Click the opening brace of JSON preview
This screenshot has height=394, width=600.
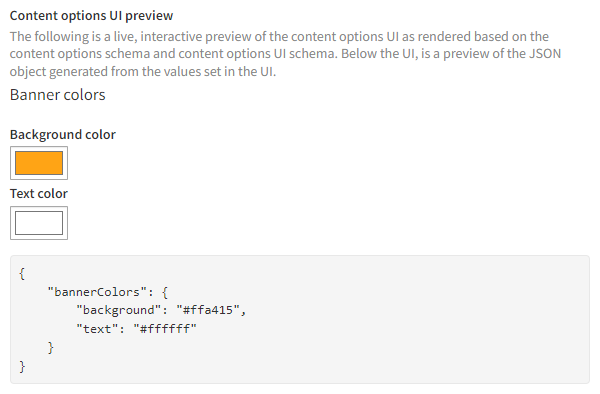[x=22, y=274]
